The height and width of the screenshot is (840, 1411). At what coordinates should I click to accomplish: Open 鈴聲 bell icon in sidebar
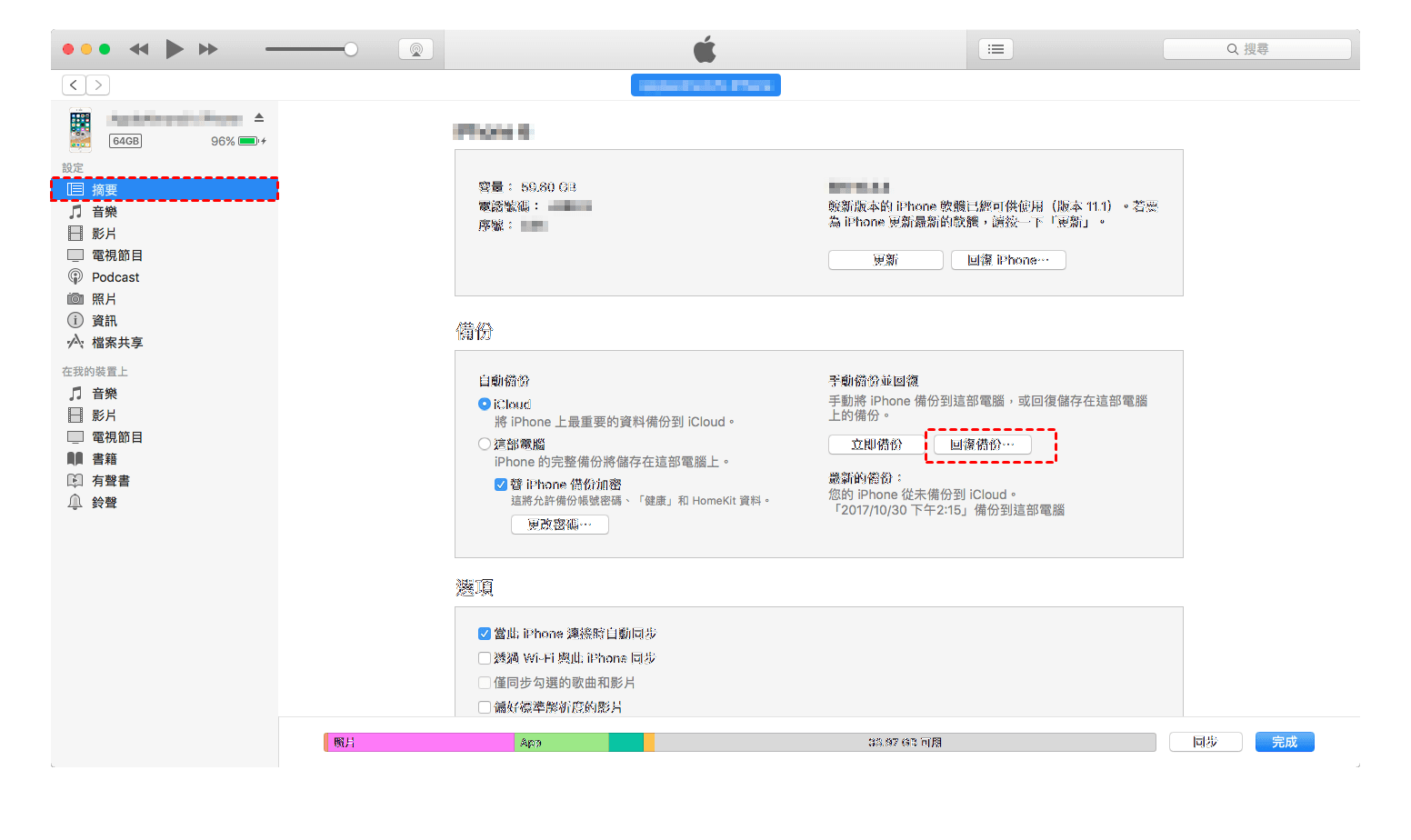[75, 503]
